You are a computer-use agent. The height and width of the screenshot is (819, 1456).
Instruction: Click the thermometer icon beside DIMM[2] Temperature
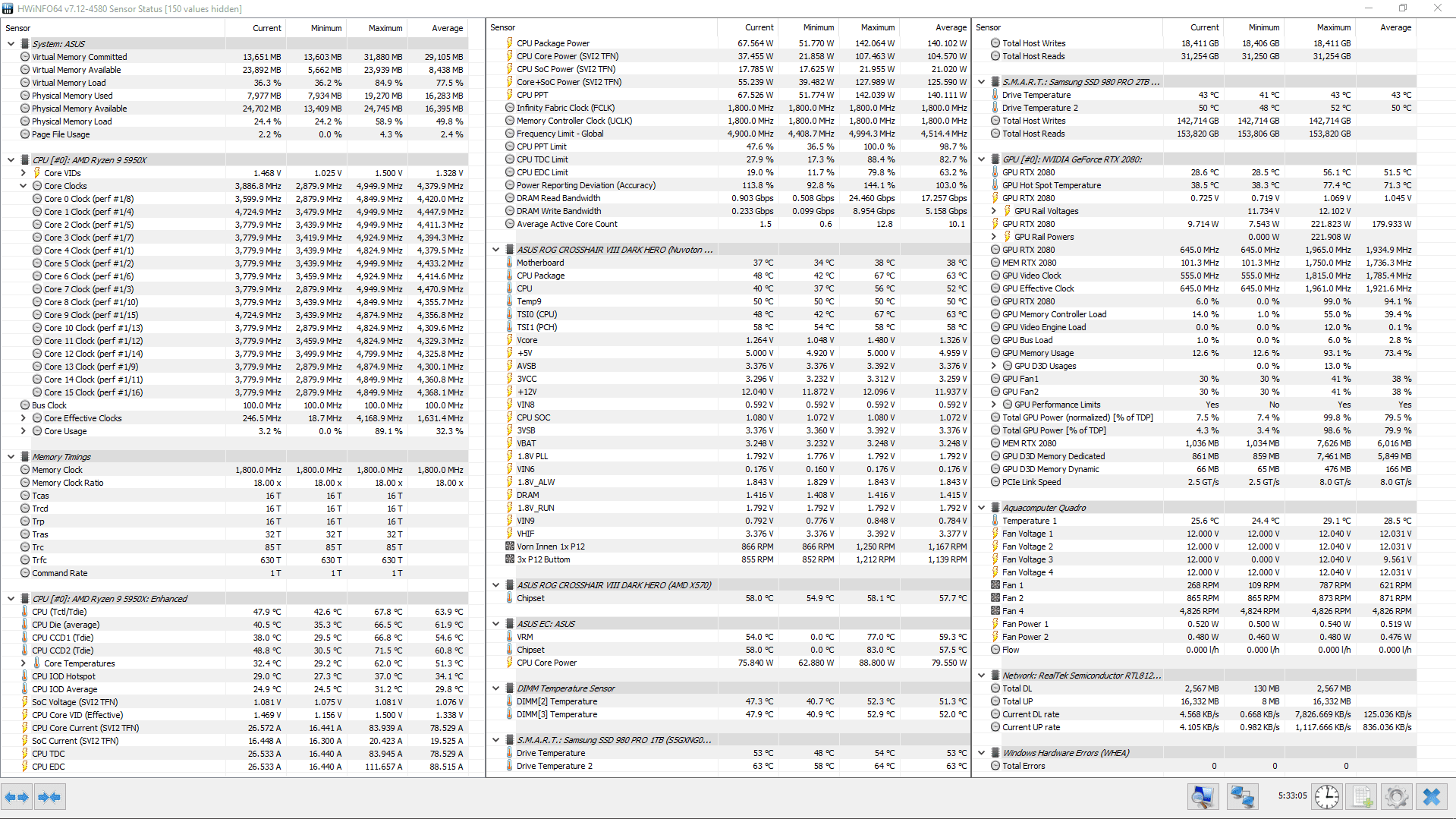(x=510, y=701)
